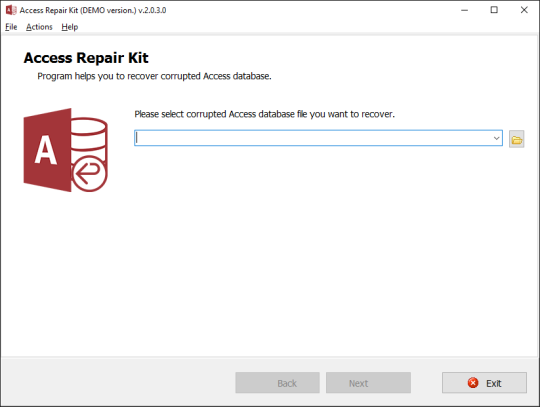
Task: Click the 'Access Repair Kit' heading text
Action: click(x=86, y=58)
